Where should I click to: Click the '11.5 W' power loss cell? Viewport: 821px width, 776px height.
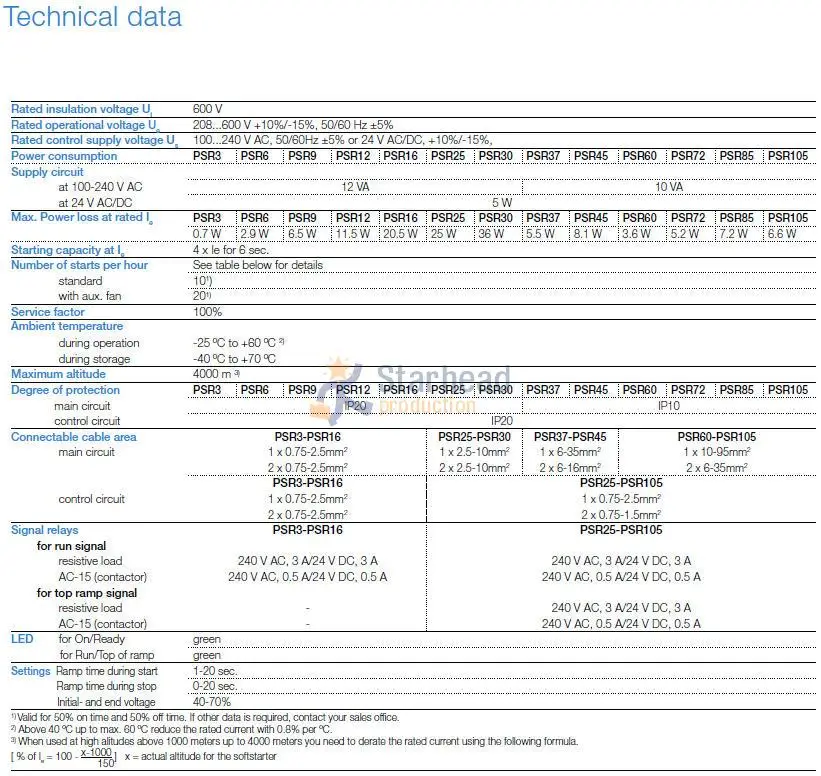(x=353, y=234)
